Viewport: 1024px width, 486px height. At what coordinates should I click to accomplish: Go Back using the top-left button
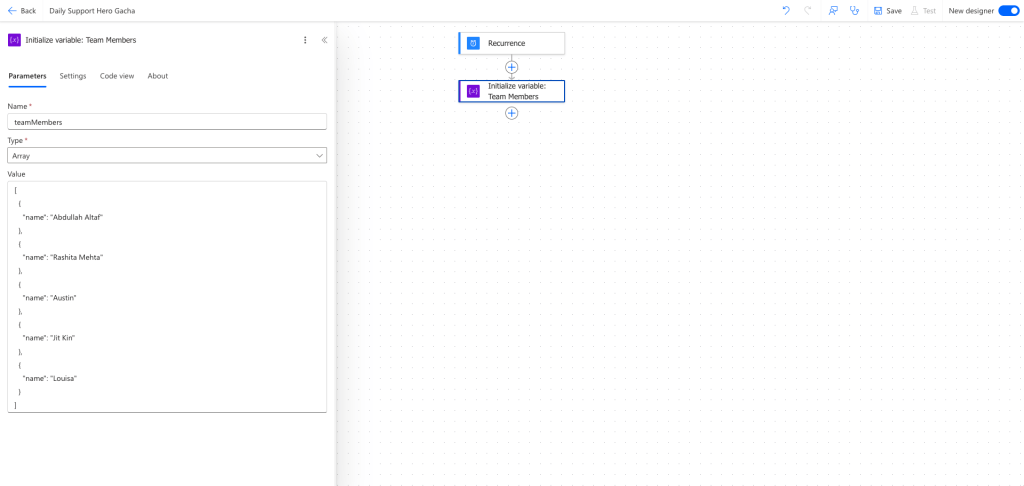[x=22, y=10]
